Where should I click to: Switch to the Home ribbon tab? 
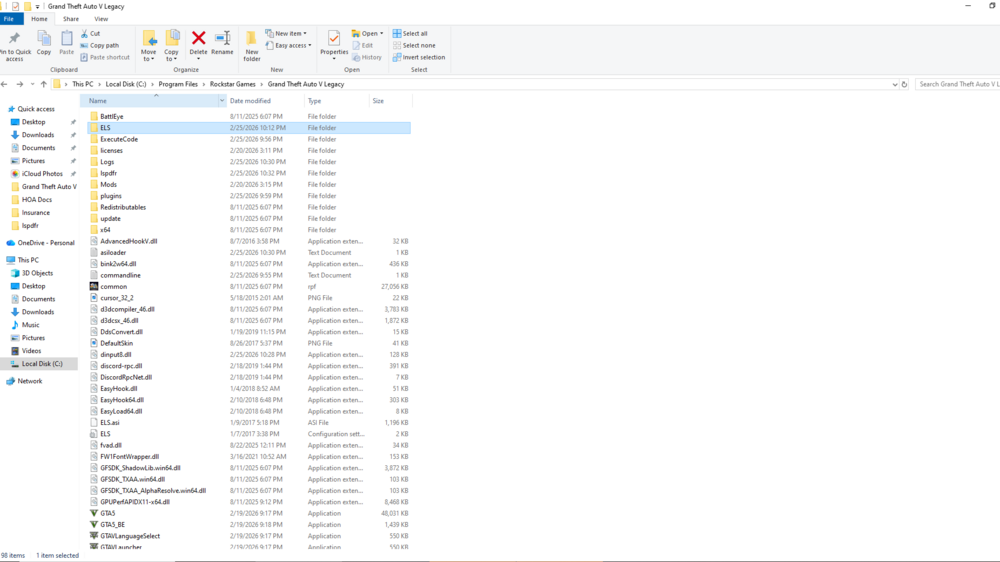coord(40,19)
